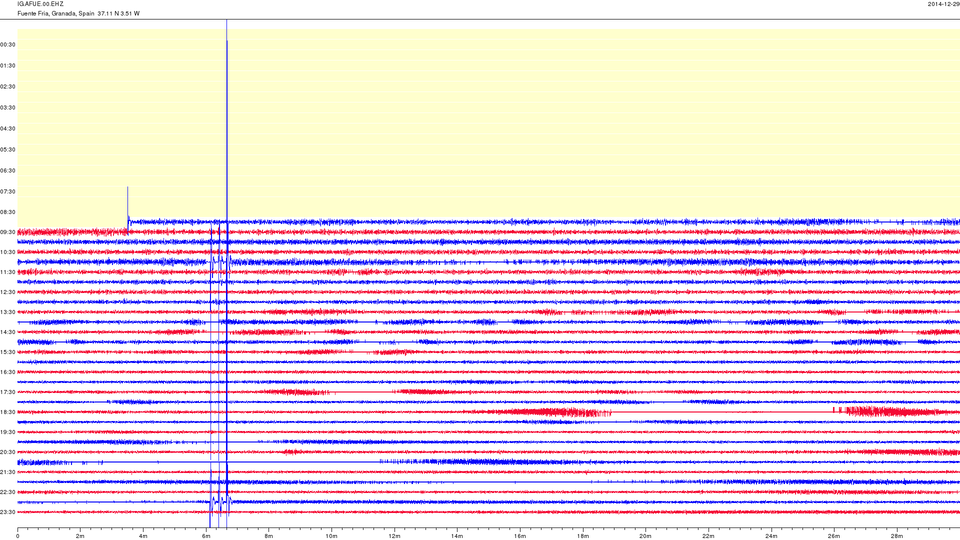Choose the '12m' axis tick label
Image resolution: width=960 pixels, height=540 pixels.
point(394,536)
